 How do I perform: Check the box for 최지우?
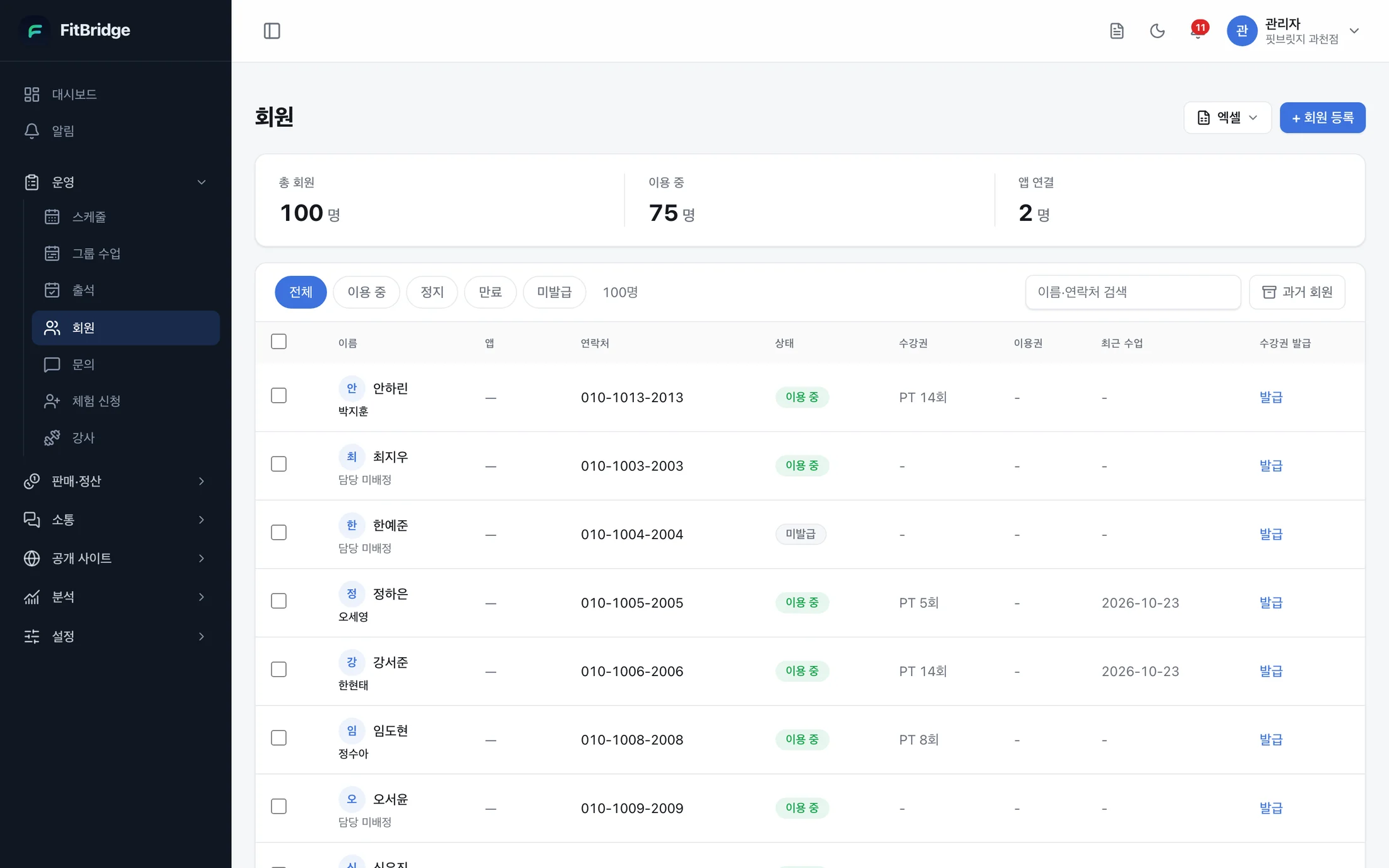coord(278,464)
